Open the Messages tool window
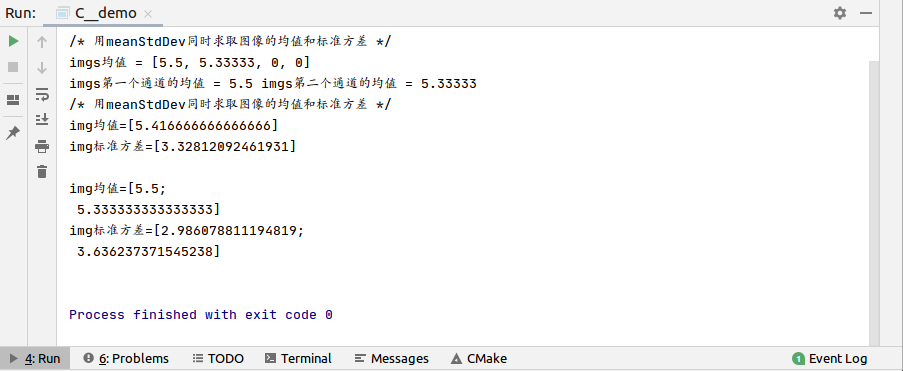Screen dimensions: 903x371 tap(392, 359)
